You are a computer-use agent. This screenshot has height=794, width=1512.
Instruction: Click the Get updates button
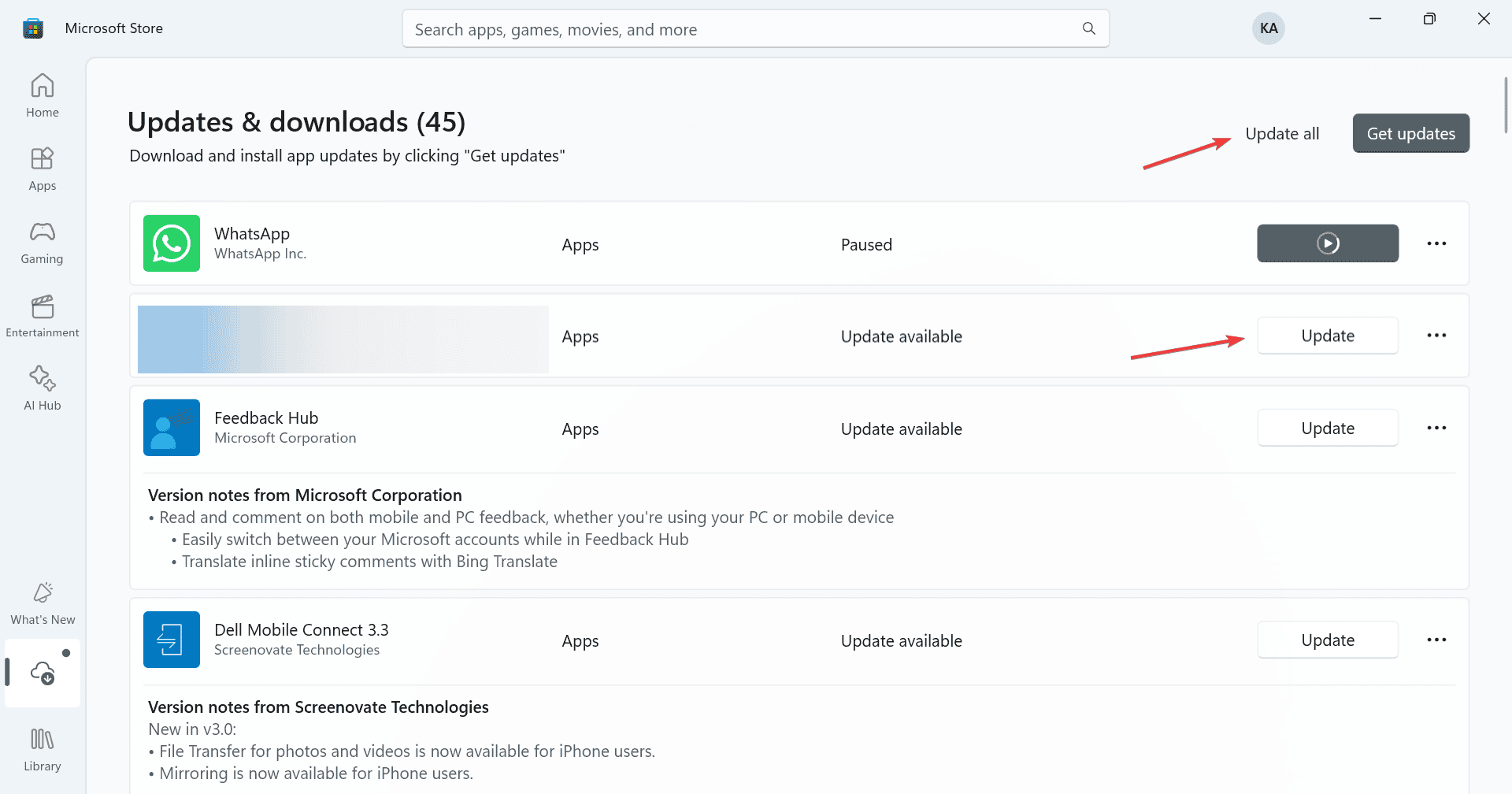click(x=1411, y=133)
